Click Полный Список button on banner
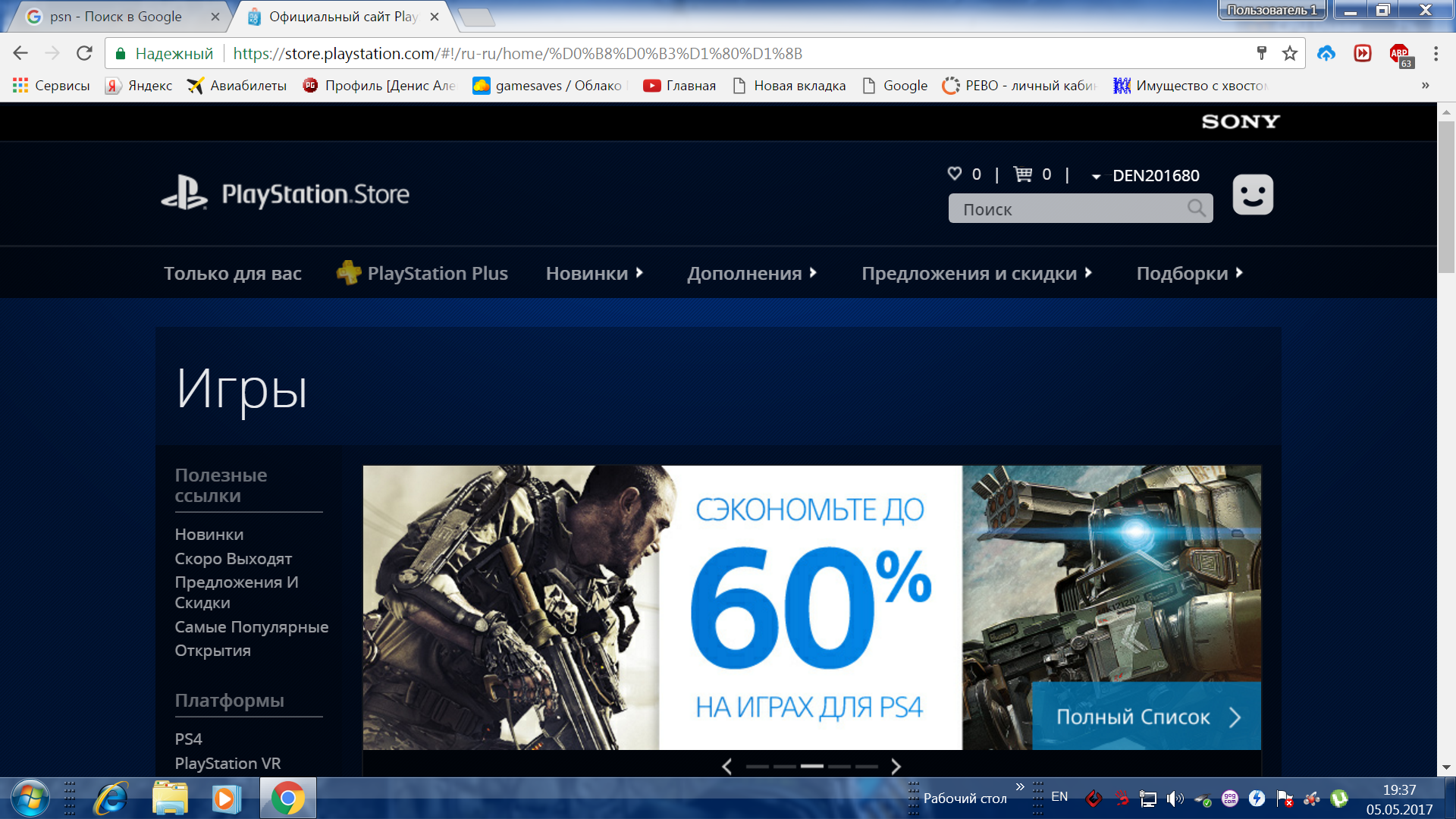 click(1146, 717)
